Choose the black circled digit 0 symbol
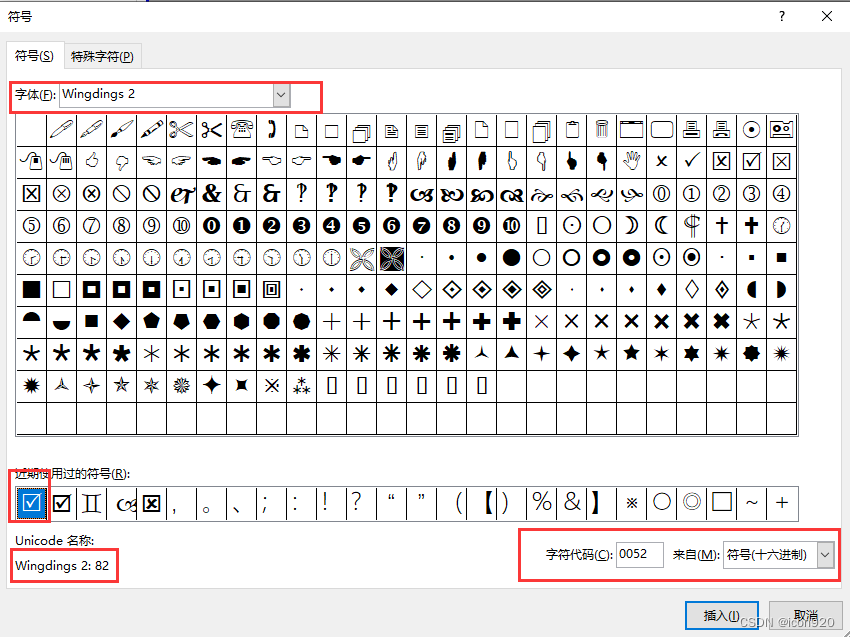Viewport: 850px width, 637px height. (x=211, y=226)
